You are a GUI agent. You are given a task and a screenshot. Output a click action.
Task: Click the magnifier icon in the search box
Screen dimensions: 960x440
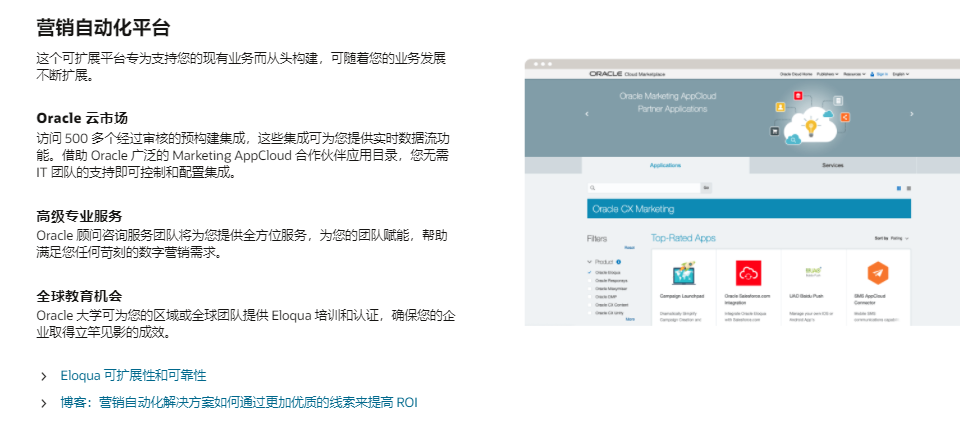point(592,188)
